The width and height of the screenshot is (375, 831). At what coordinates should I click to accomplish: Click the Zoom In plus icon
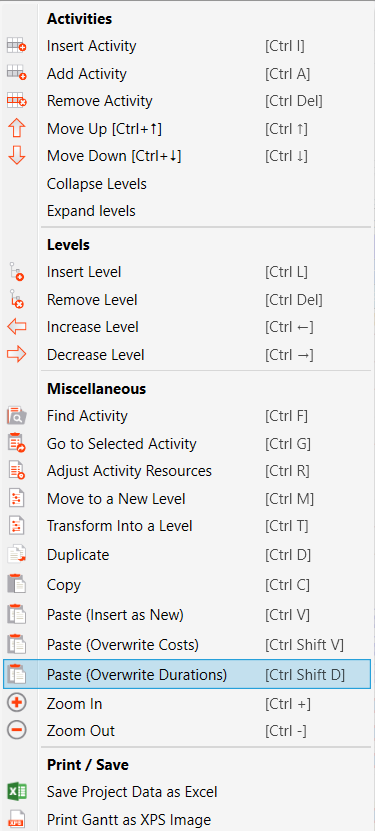(x=17, y=703)
